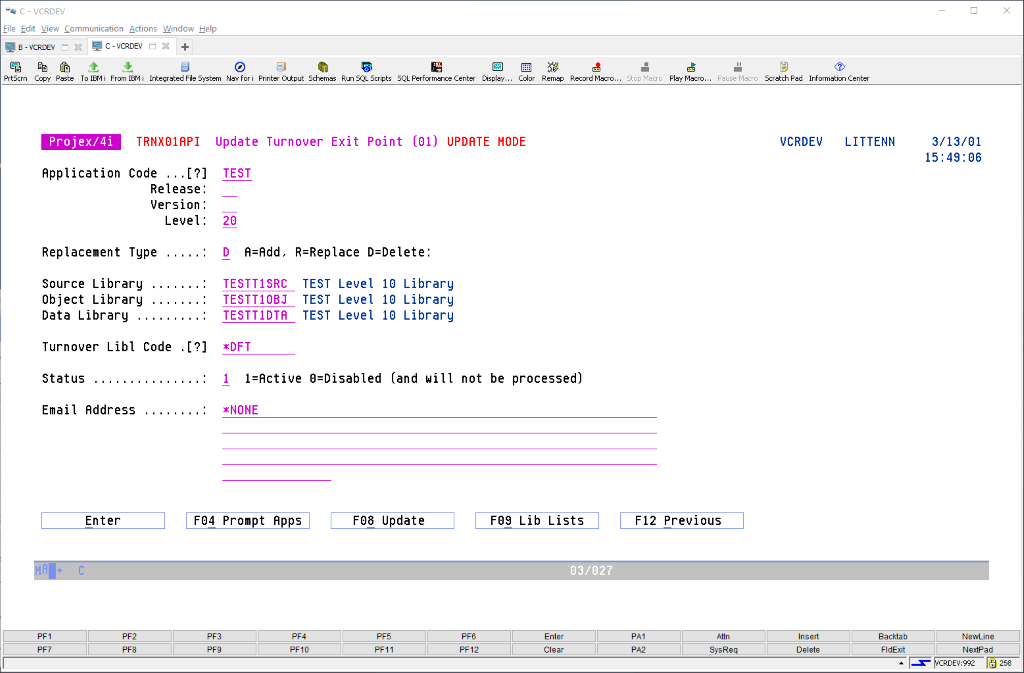The image size is (1024, 673).
Task: Click the PF4 keypad button
Action: [299, 636]
